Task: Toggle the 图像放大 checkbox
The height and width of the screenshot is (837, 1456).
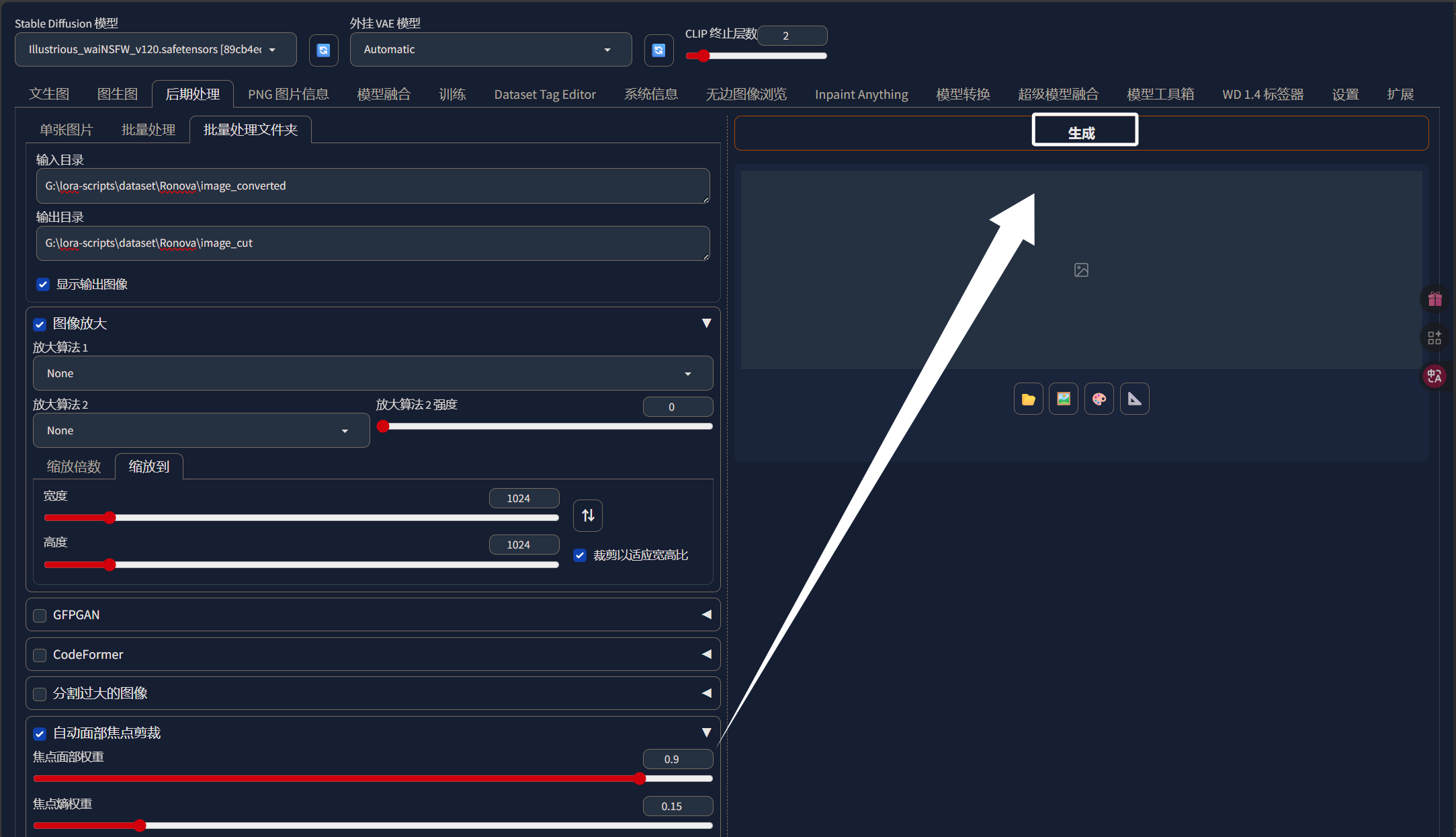Action: coord(40,325)
